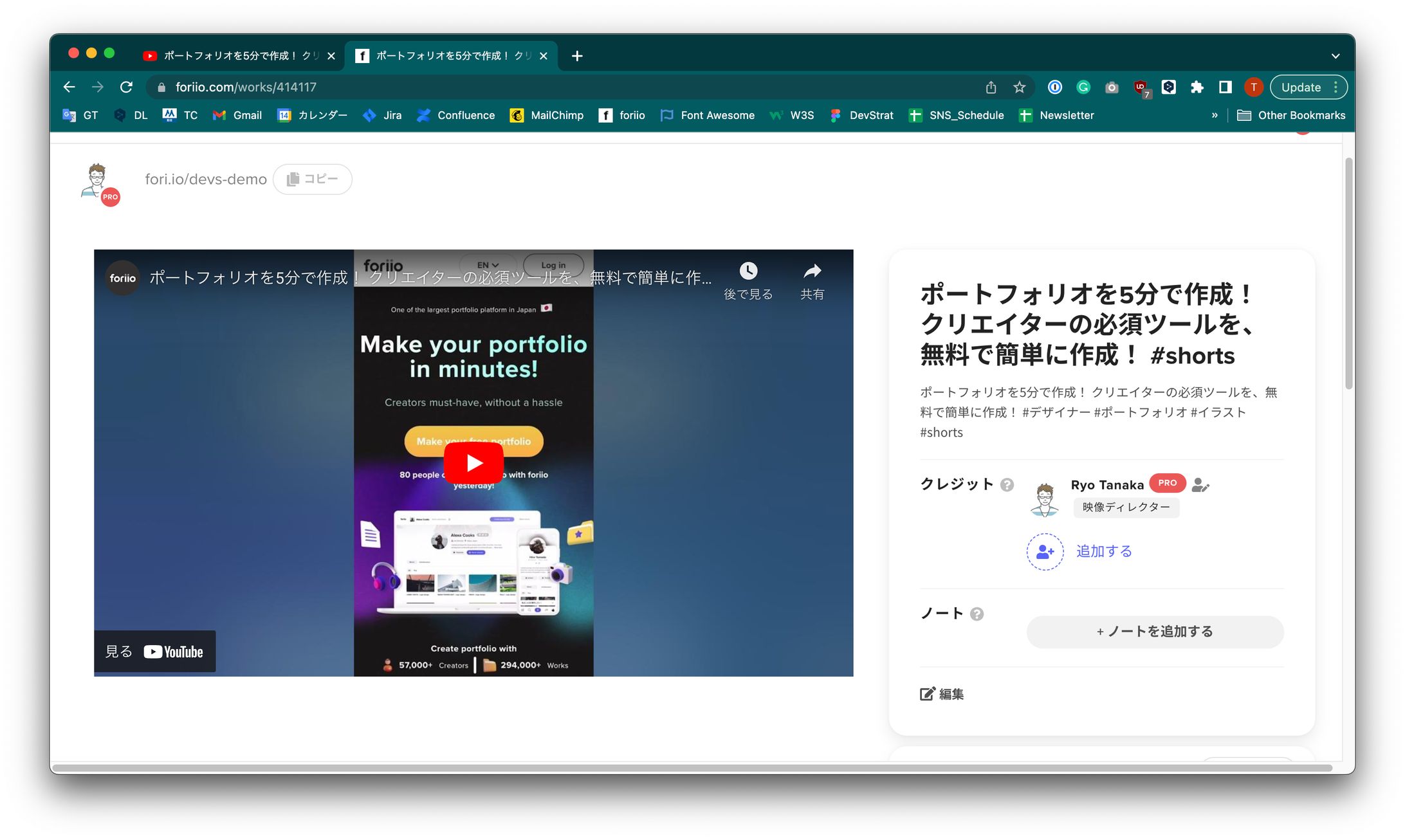Screen dimensions: 1405x840
Task: Edit Ryo Tanaka's credit role icon
Action: [x=1200, y=485]
